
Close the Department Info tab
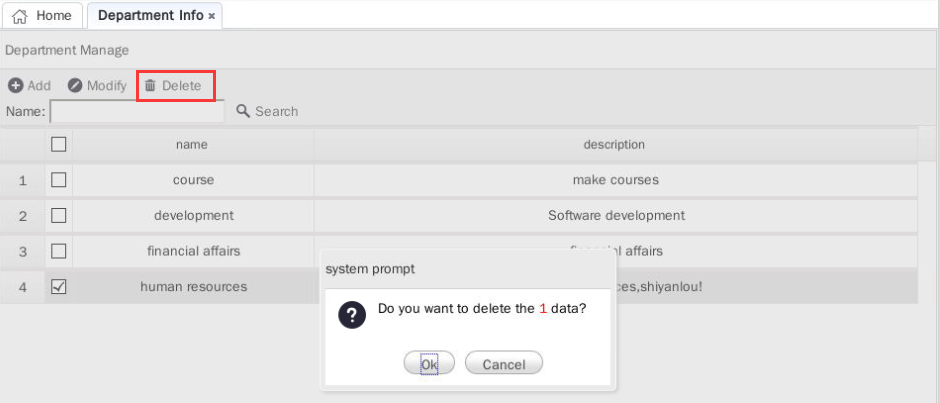point(212,17)
